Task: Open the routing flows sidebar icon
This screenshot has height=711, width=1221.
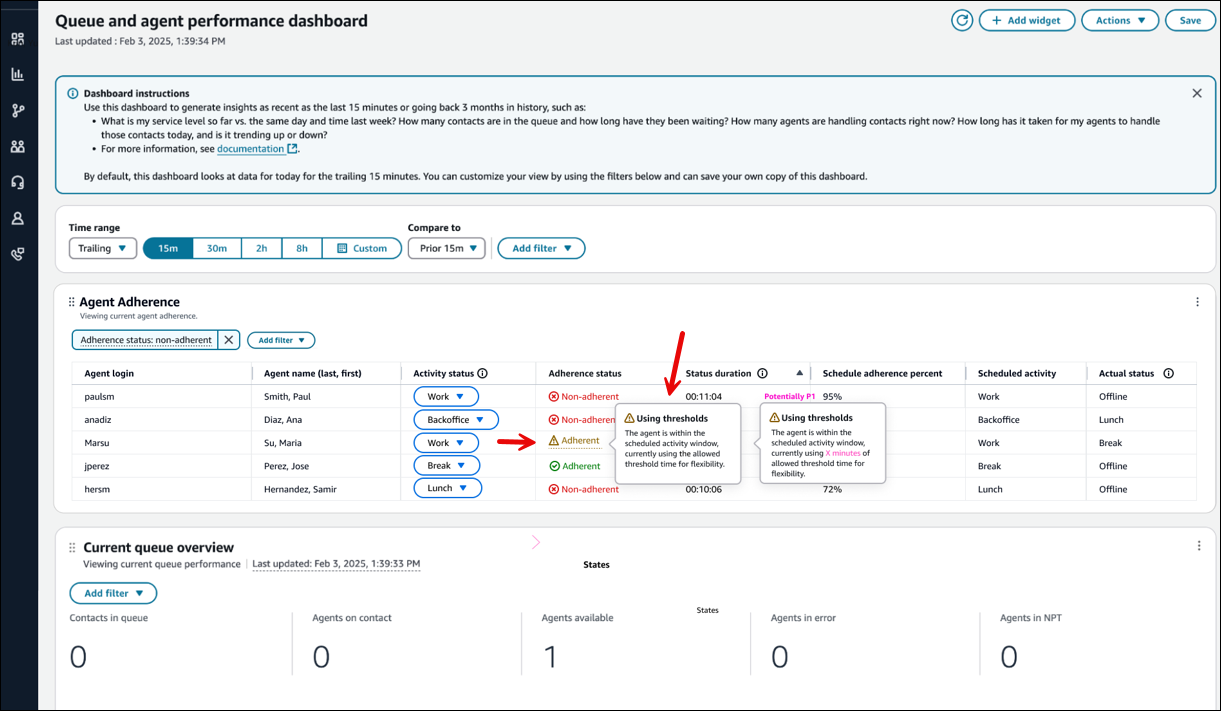Action: click(17, 111)
